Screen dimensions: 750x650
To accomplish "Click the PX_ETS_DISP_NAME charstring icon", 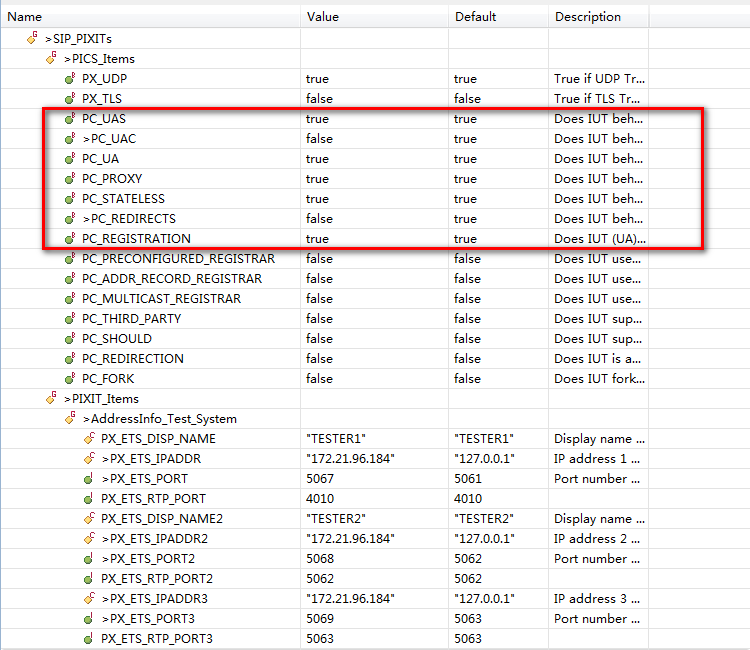I will (89, 438).
